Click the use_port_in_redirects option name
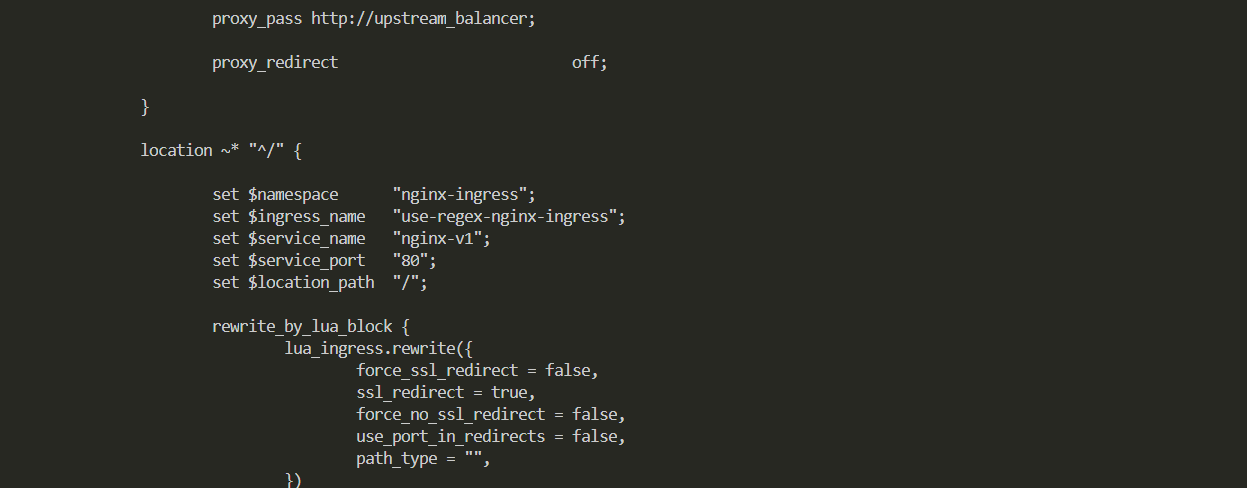 click(x=450, y=436)
